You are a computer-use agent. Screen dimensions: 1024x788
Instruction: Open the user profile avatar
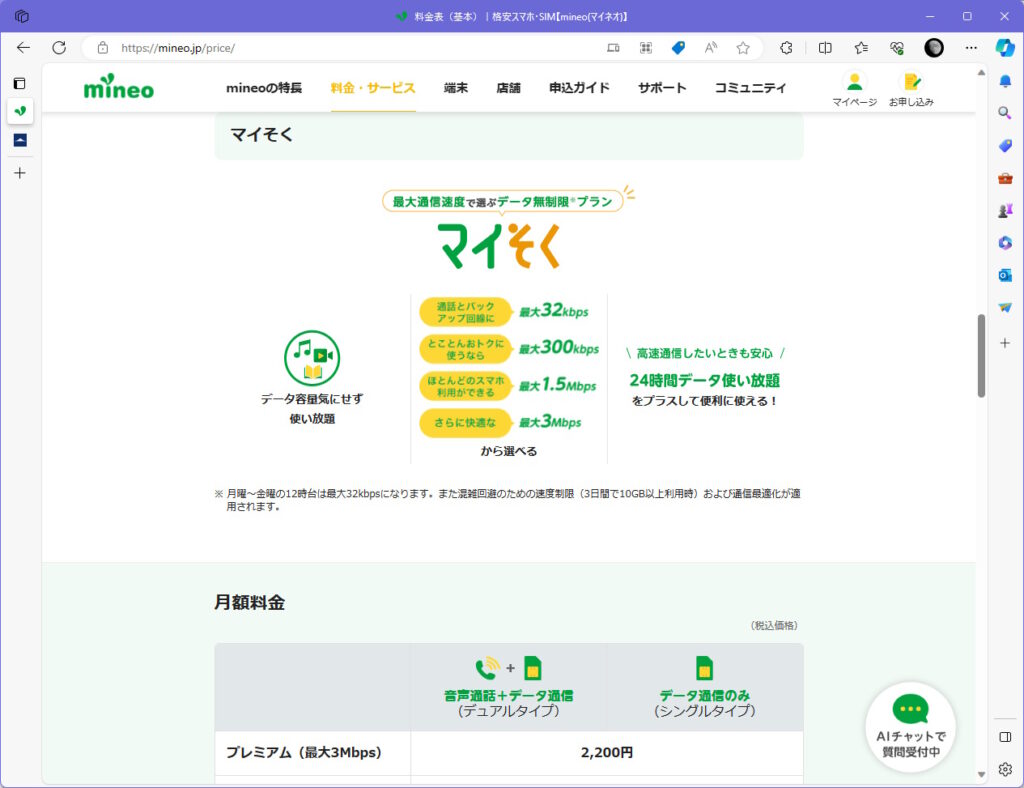[934, 48]
